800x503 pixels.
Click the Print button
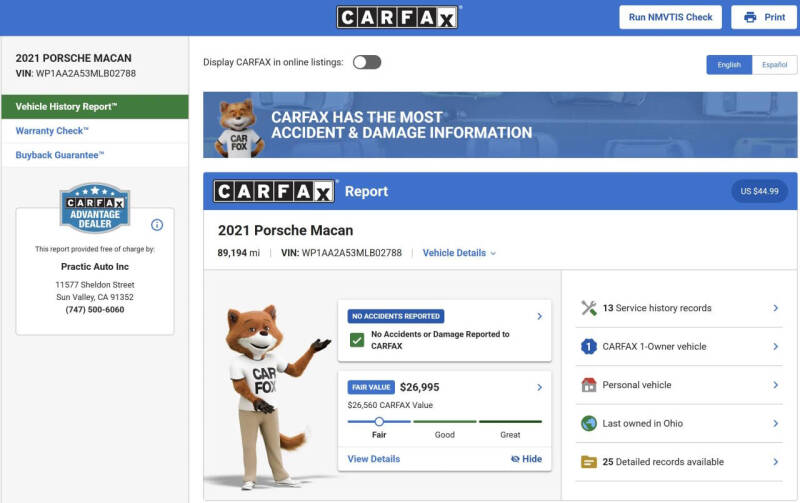tap(764, 17)
